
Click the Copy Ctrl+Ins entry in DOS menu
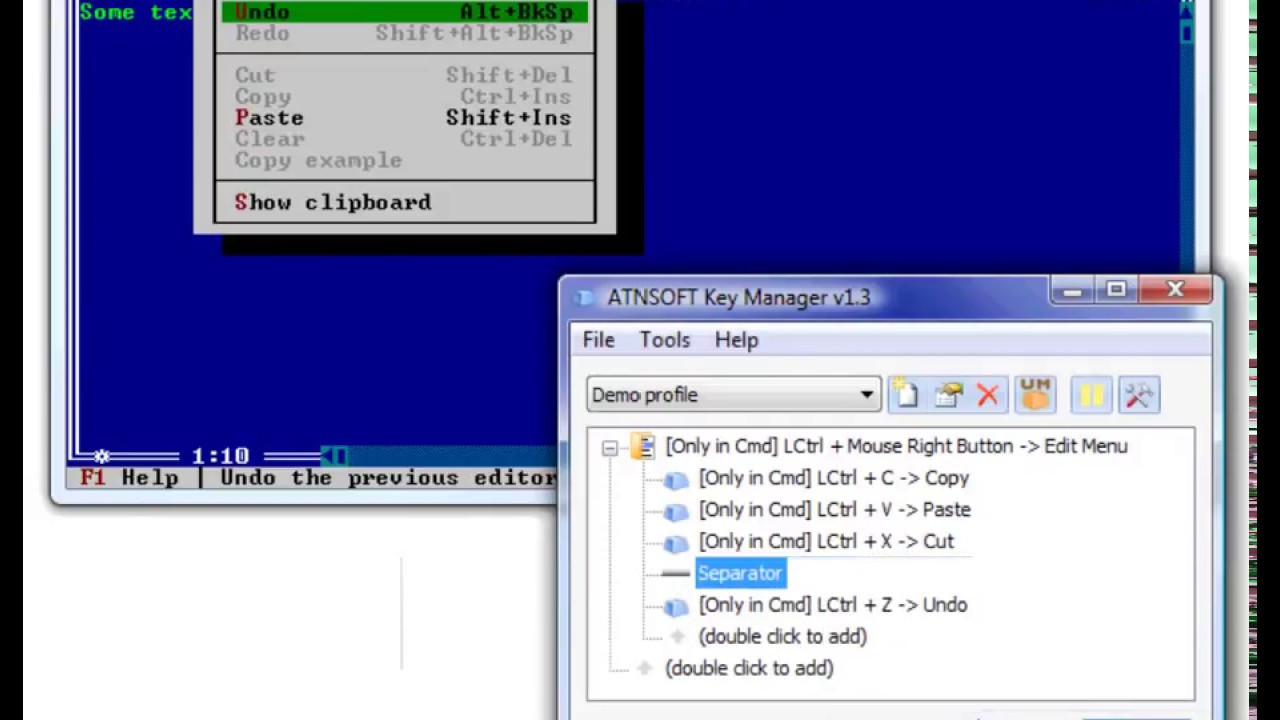tap(405, 96)
